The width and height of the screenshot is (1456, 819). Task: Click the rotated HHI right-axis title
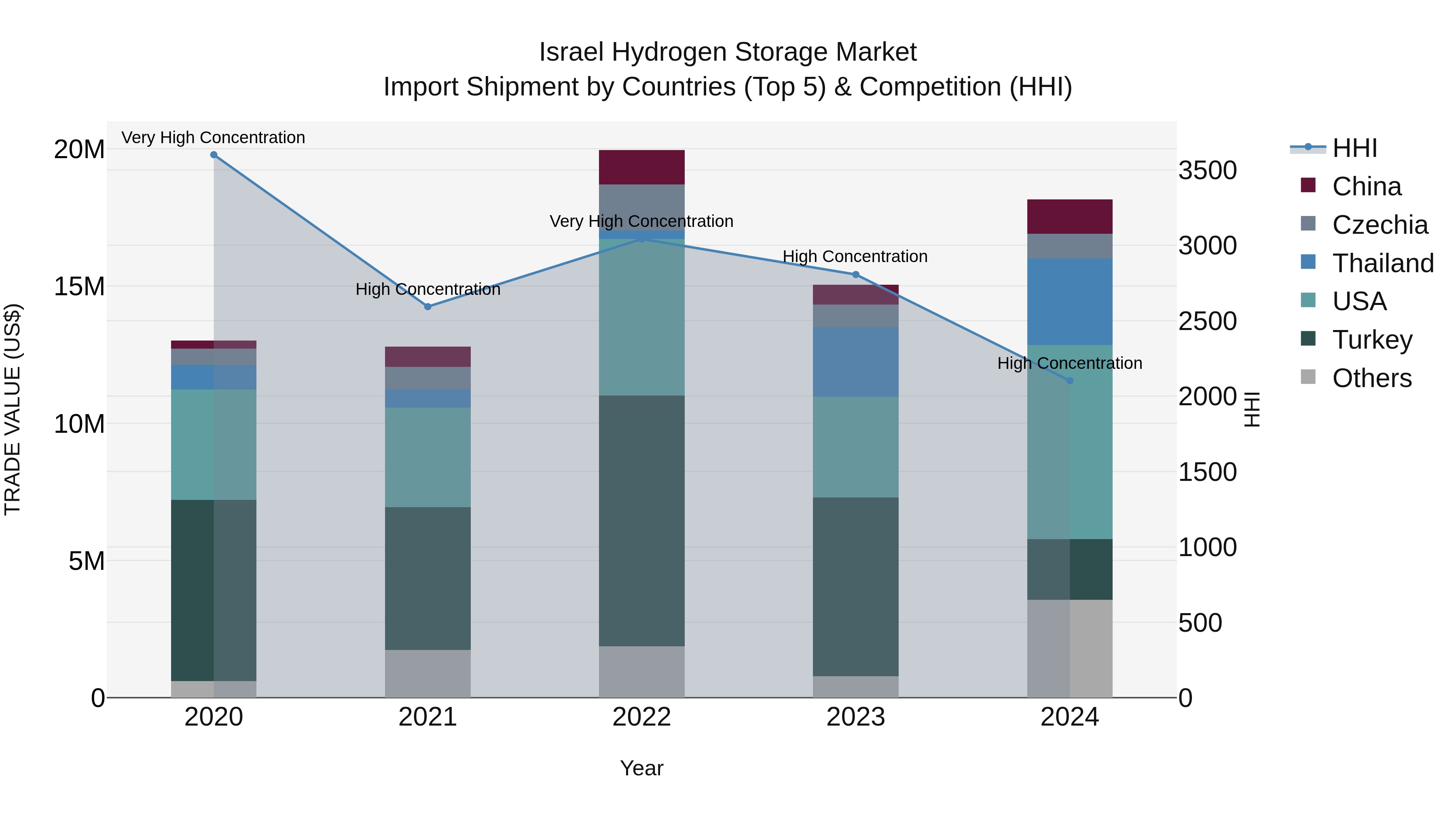point(1253,409)
